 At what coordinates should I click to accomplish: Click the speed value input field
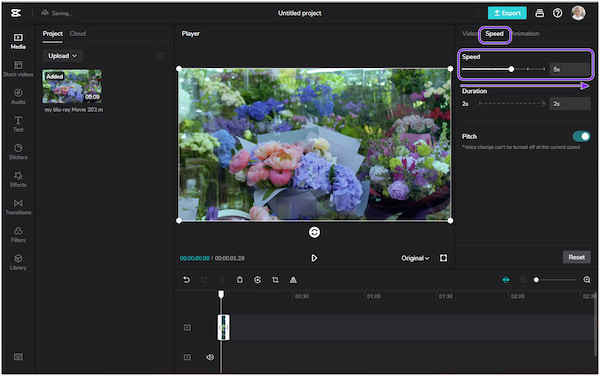pyautogui.click(x=570, y=69)
